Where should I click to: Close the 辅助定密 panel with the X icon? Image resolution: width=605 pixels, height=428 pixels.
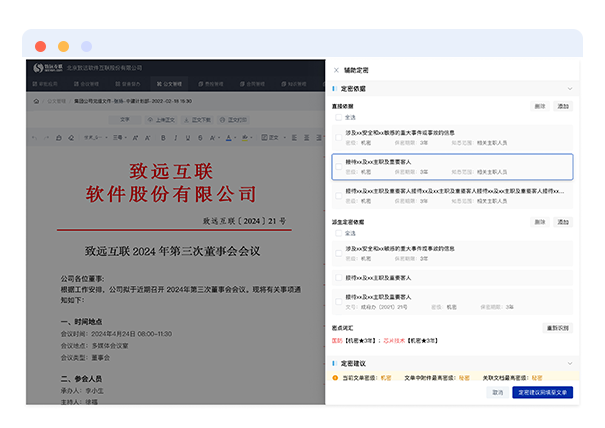[335, 70]
